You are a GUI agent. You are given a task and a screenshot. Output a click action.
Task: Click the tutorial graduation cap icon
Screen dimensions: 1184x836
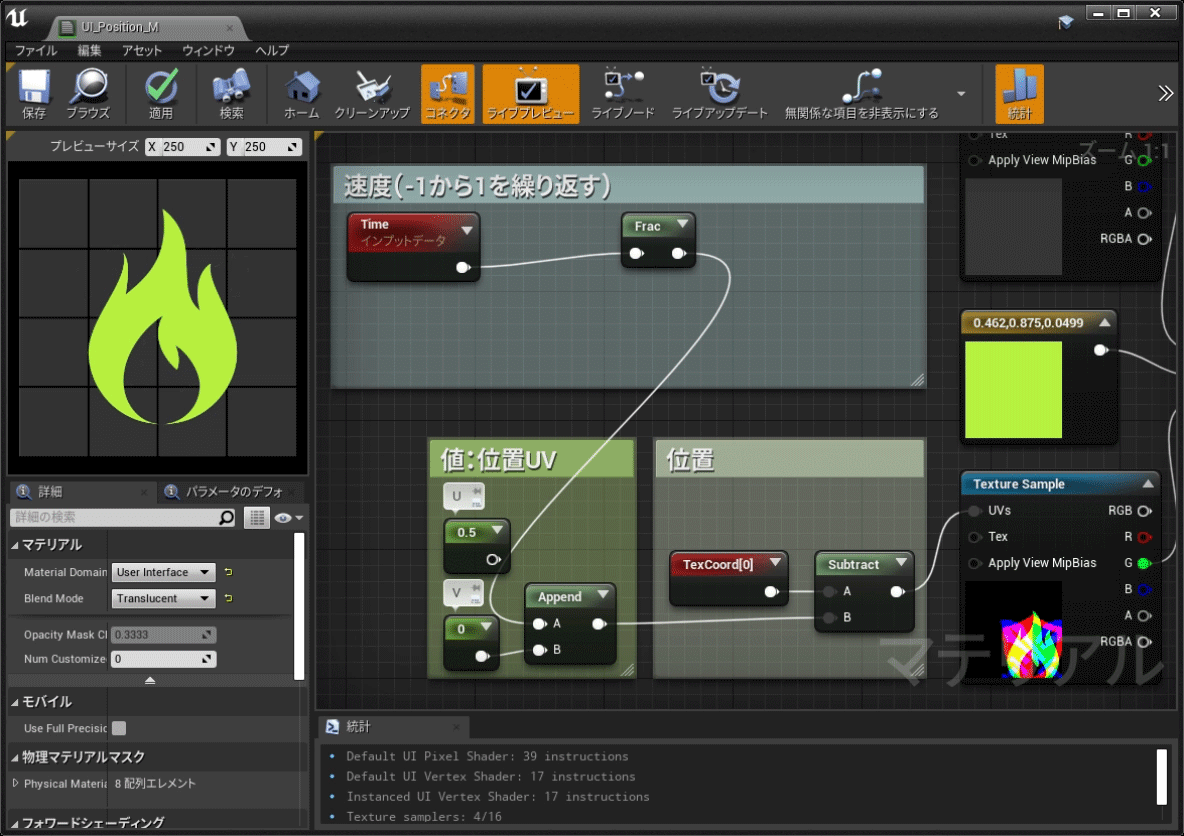(1065, 22)
